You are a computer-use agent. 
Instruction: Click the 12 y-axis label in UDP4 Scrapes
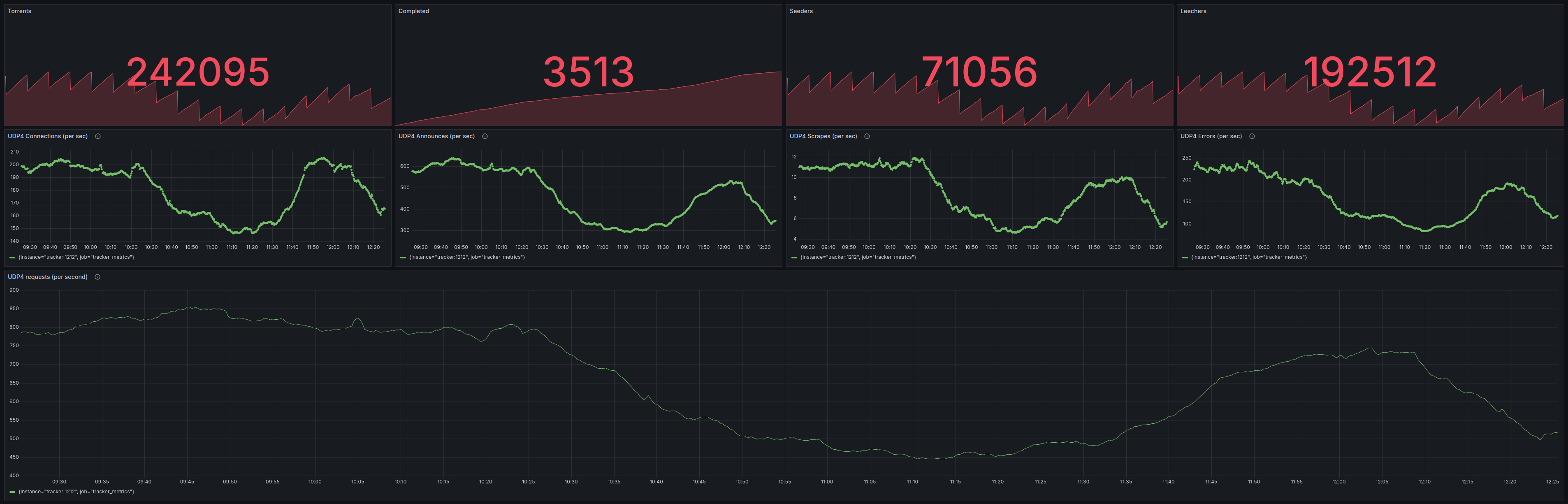pyautogui.click(x=794, y=157)
